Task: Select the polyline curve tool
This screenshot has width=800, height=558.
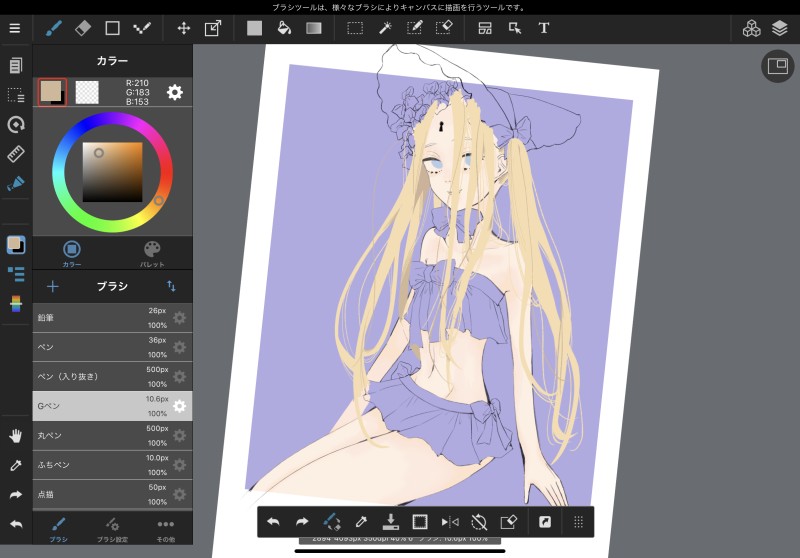Action: 142,28
